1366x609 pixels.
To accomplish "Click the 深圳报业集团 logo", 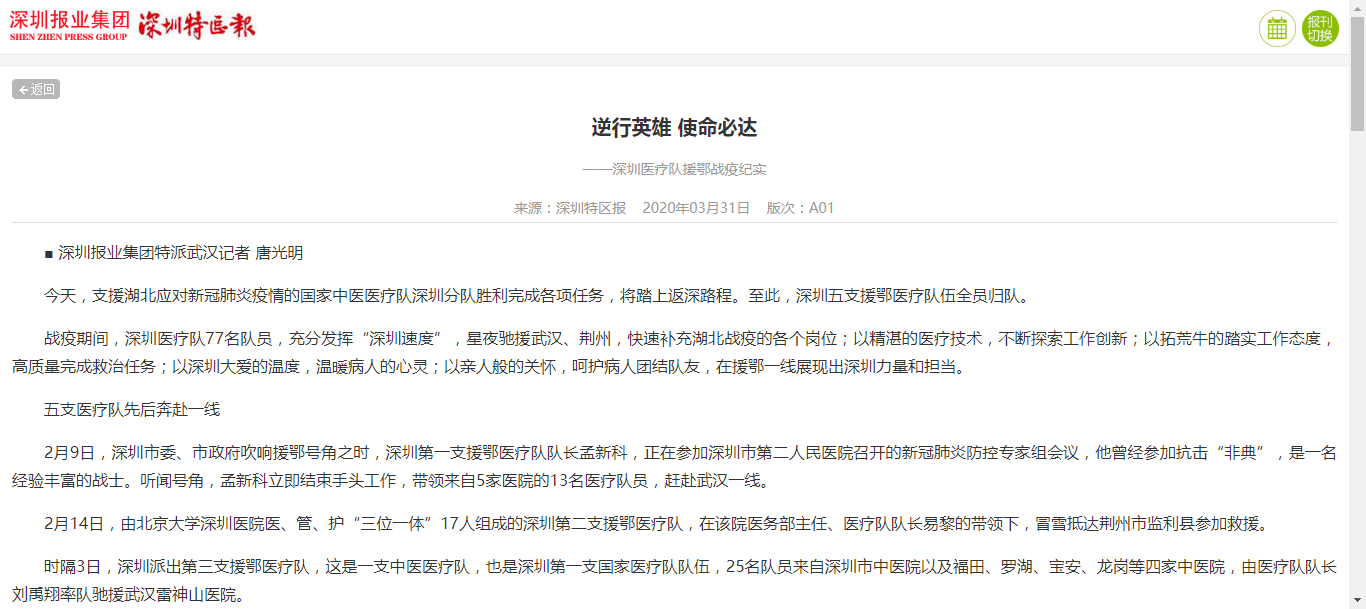I will (x=69, y=26).
